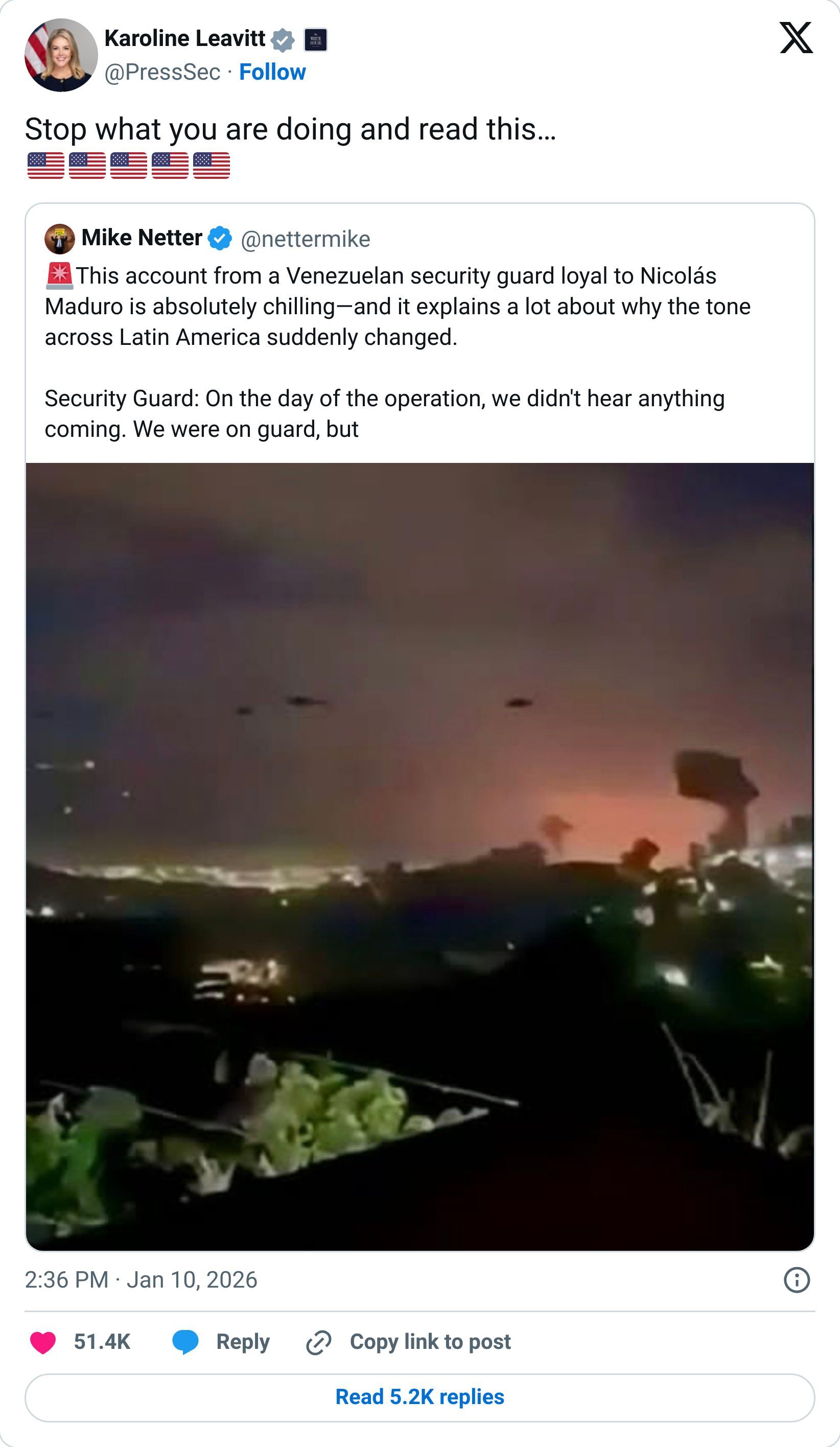Open the X logo in the top corner
840x1447 pixels.
(796, 38)
